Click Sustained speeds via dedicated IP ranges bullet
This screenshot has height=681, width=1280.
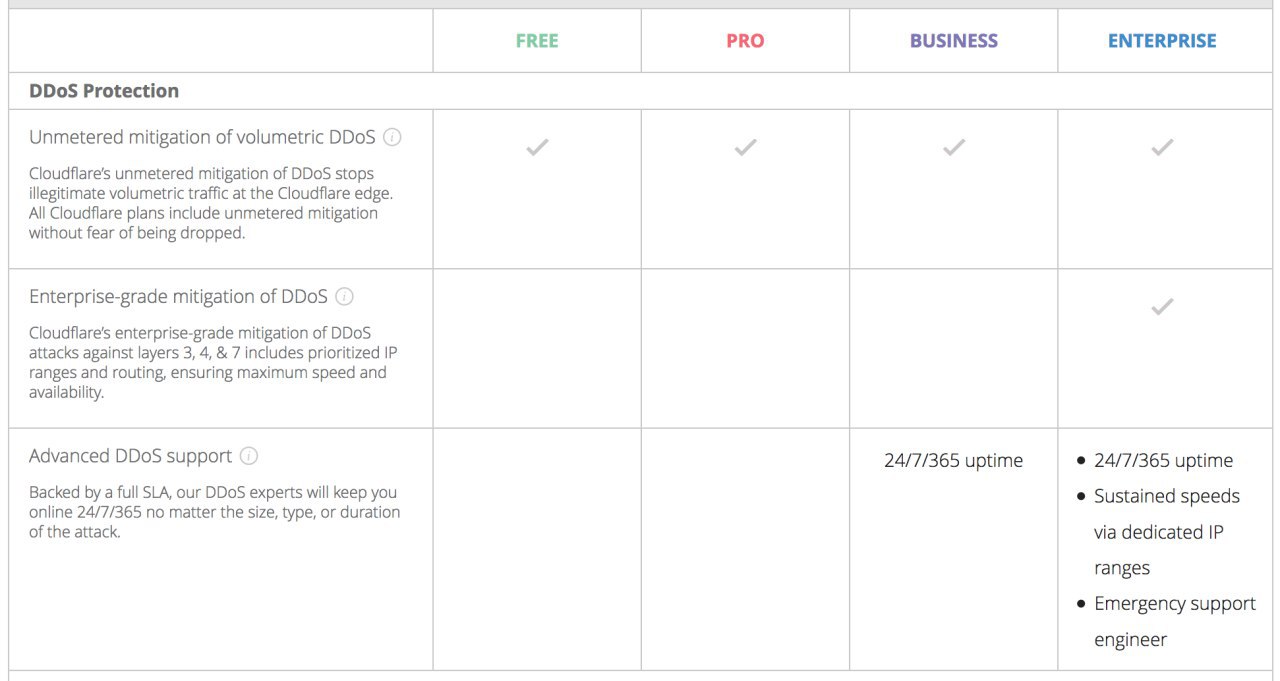1159,532
